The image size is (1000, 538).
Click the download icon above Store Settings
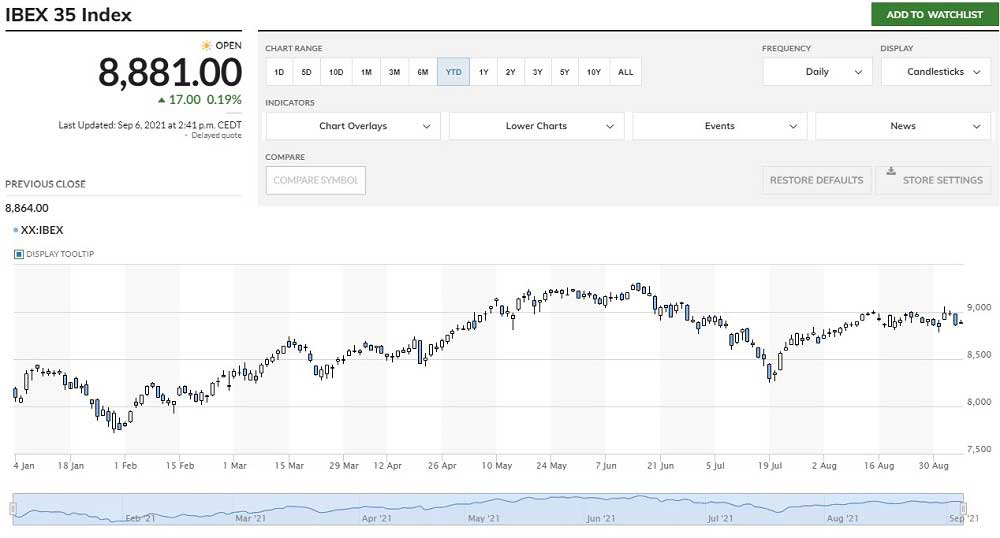pos(891,171)
